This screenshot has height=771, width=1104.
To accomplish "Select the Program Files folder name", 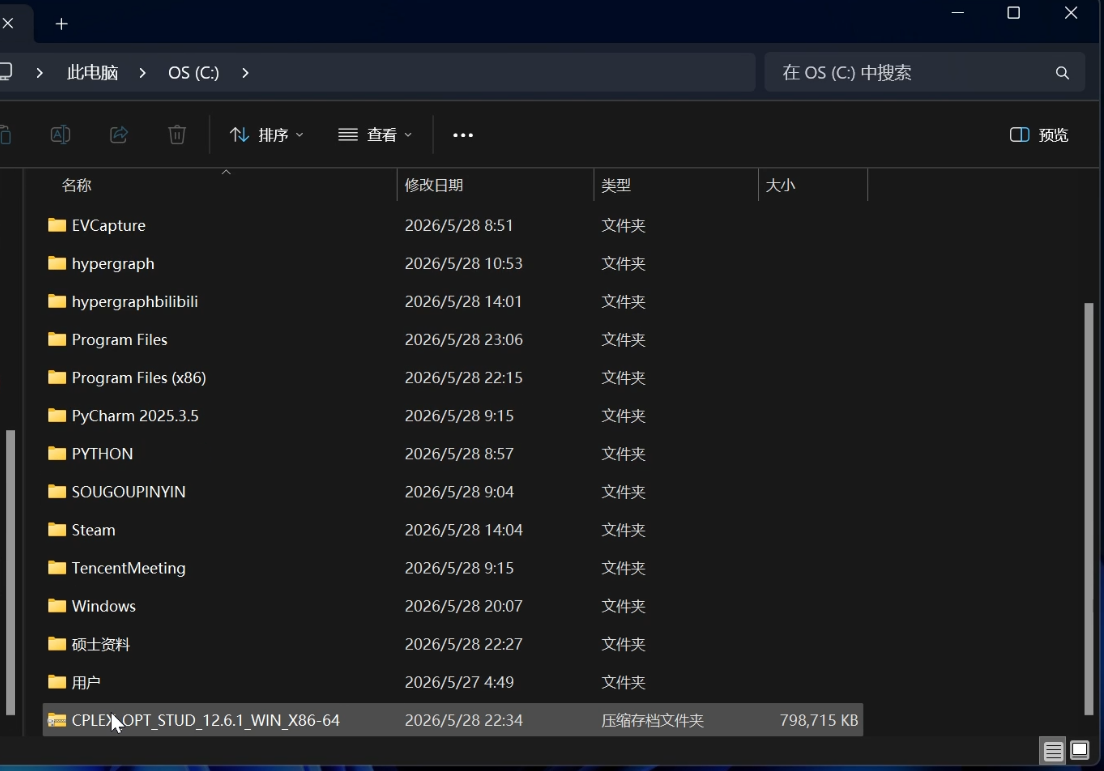I will point(120,339).
